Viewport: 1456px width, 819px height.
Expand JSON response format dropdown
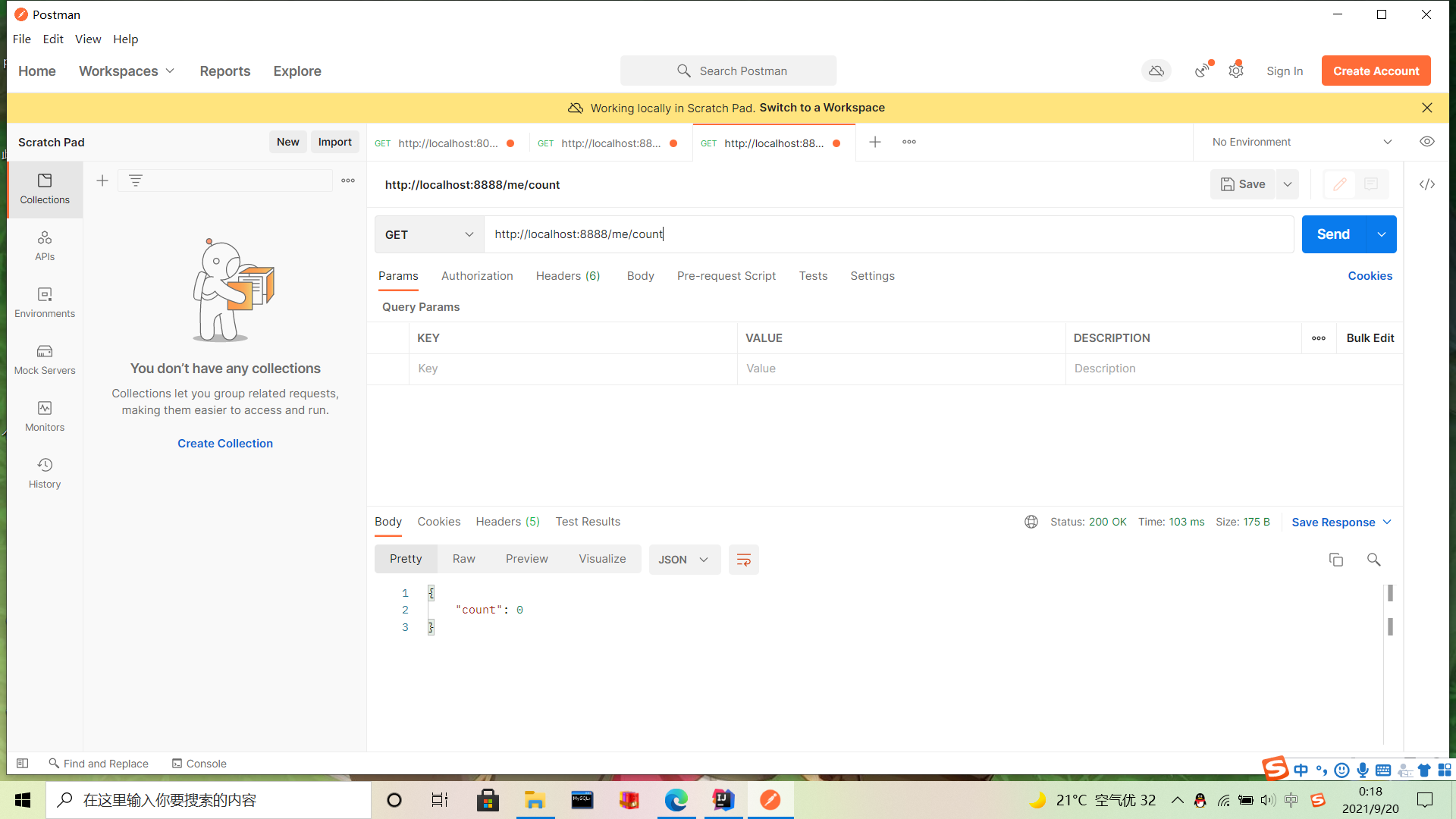point(683,560)
